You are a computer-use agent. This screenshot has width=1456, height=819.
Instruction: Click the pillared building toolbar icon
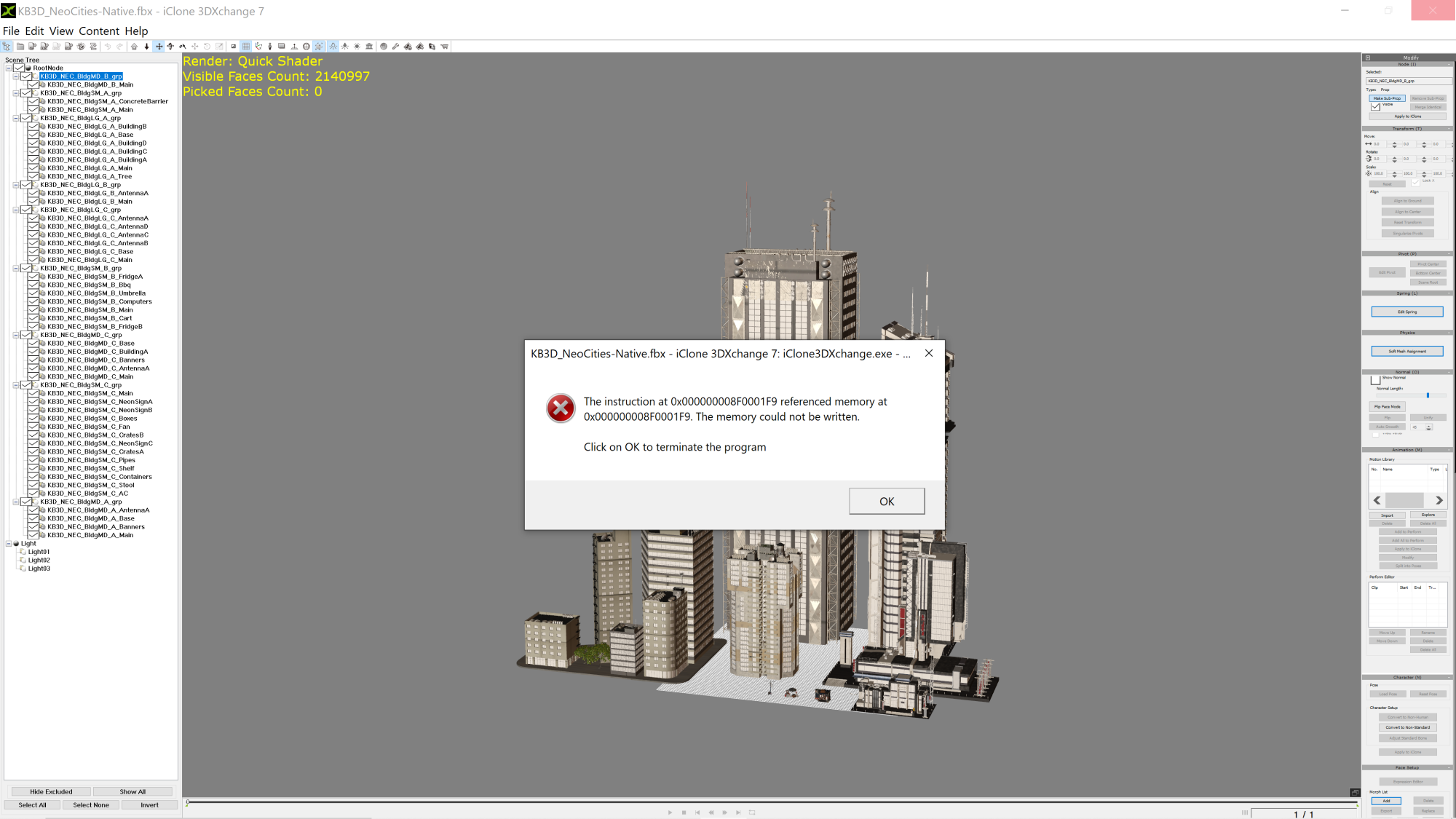(369, 47)
